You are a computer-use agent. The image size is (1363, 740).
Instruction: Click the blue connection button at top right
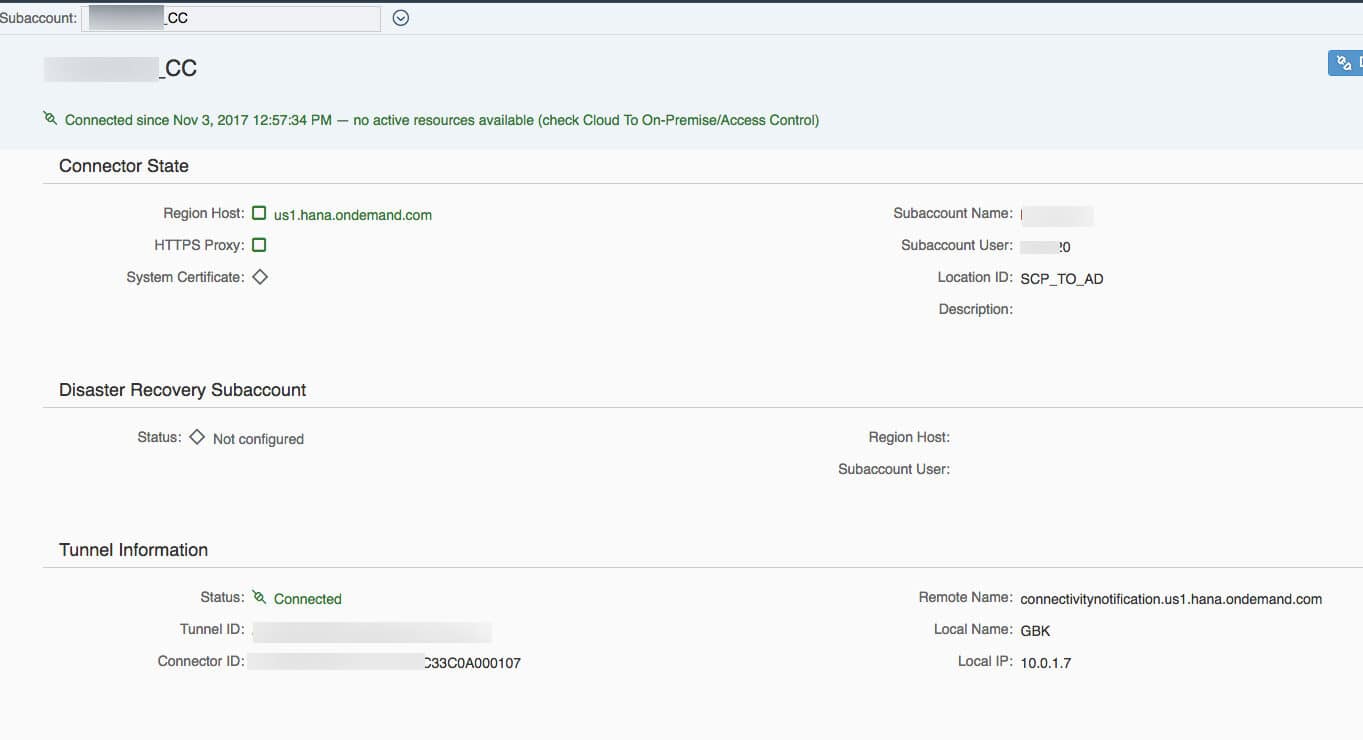(1345, 63)
